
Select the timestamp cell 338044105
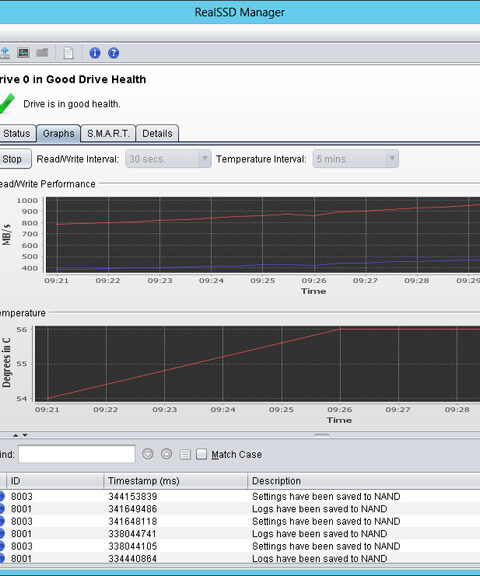133,546
